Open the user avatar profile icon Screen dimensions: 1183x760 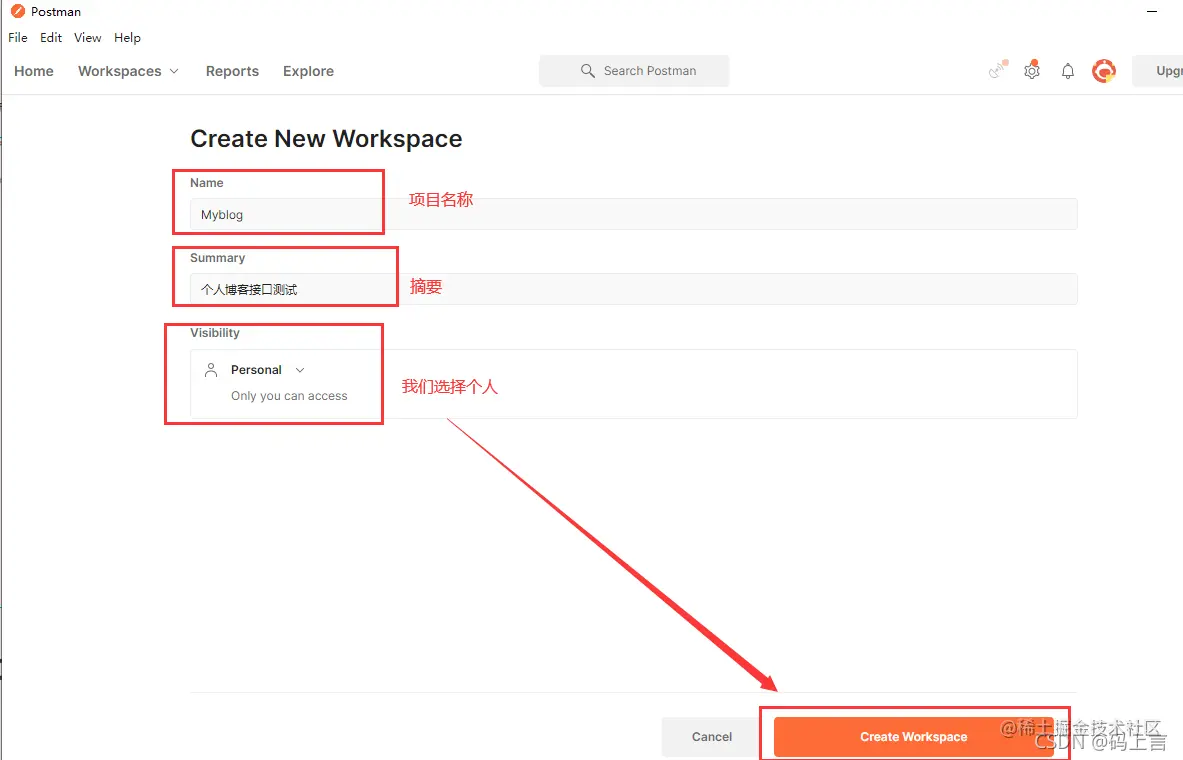click(x=1104, y=71)
